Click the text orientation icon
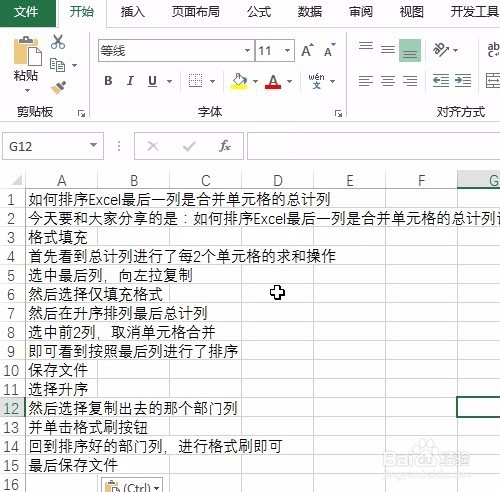Screen dimensions: 500x492 point(441,50)
